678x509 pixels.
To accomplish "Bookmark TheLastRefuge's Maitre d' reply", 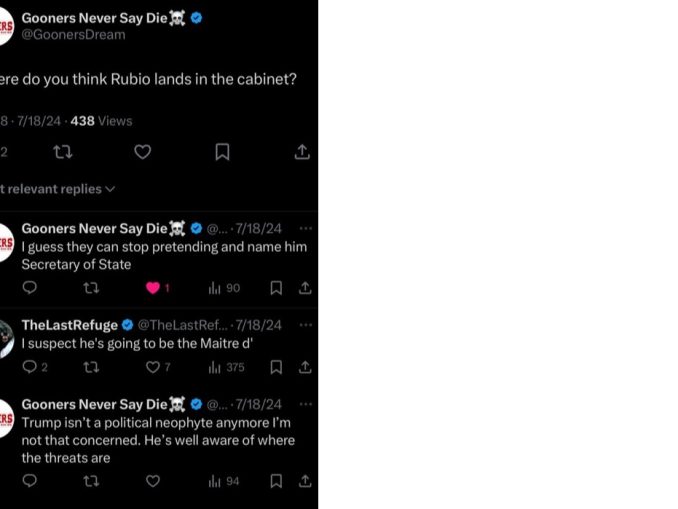I will point(276,367).
